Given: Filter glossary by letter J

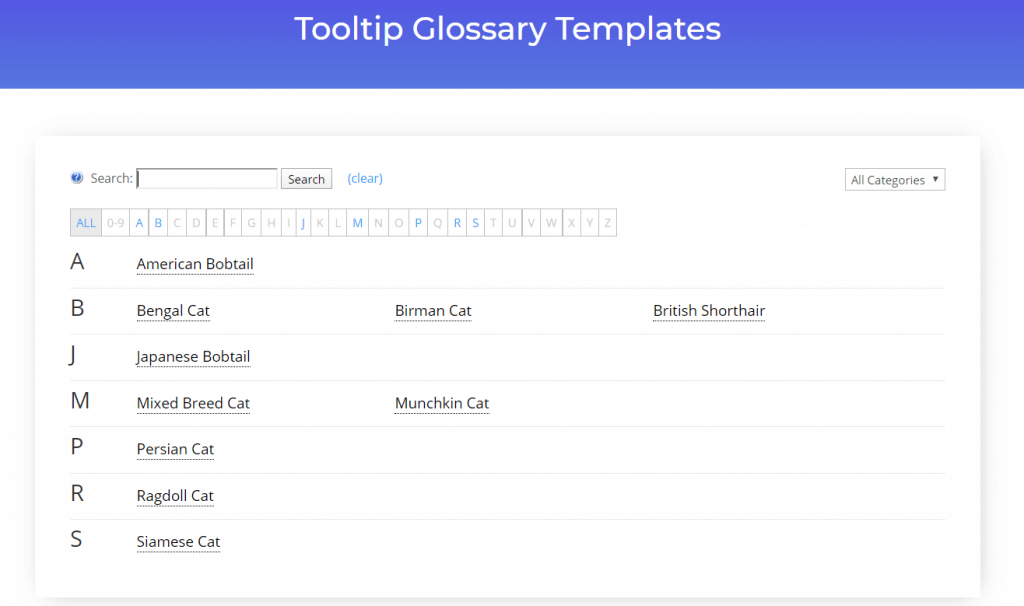Looking at the screenshot, I should coord(303,222).
